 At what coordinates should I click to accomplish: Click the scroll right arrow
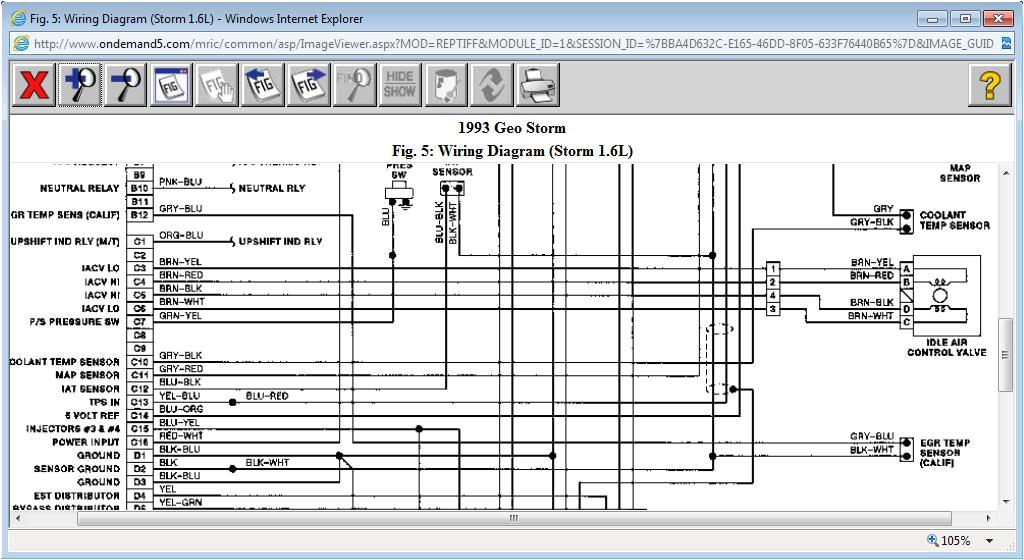(x=989, y=518)
